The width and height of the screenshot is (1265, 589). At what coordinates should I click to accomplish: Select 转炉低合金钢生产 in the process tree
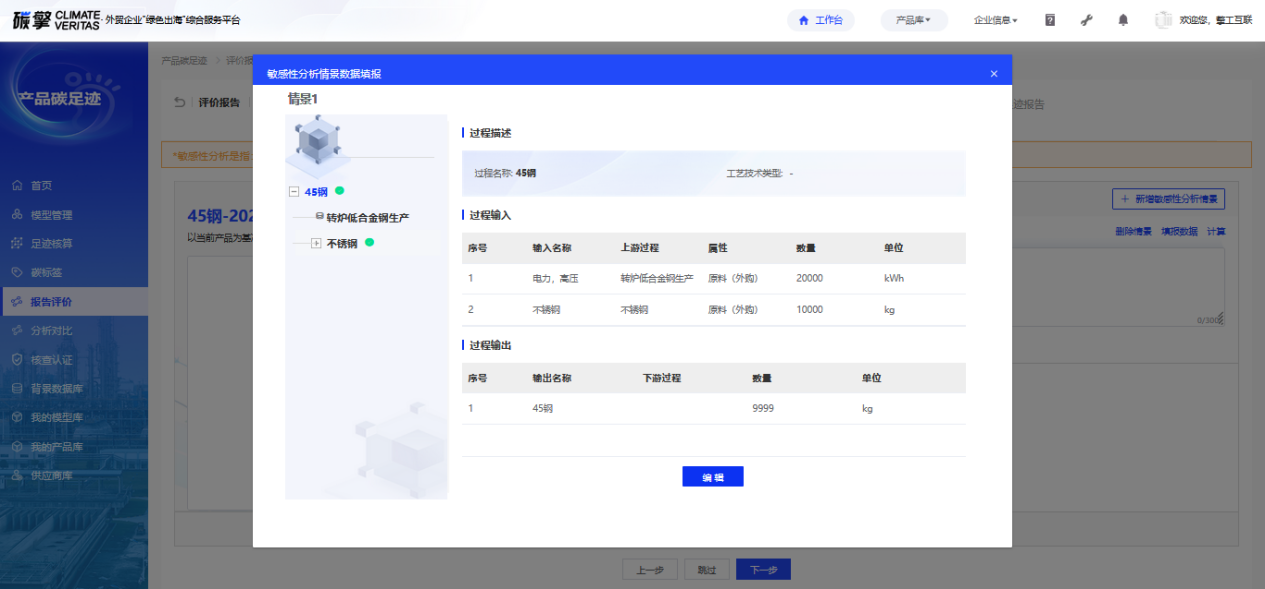(367, 217)
